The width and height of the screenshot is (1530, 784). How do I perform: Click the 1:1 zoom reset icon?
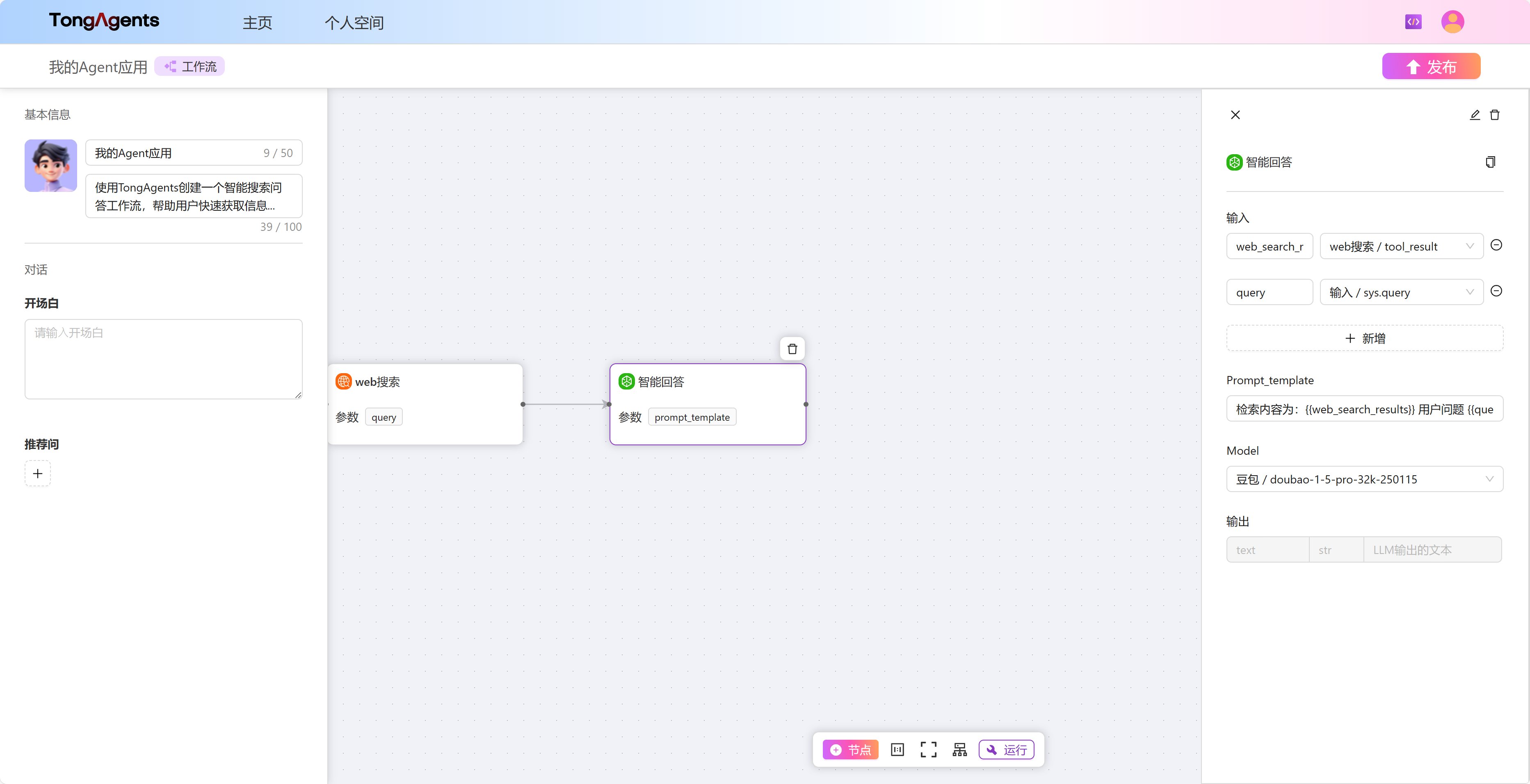point(897,750)
